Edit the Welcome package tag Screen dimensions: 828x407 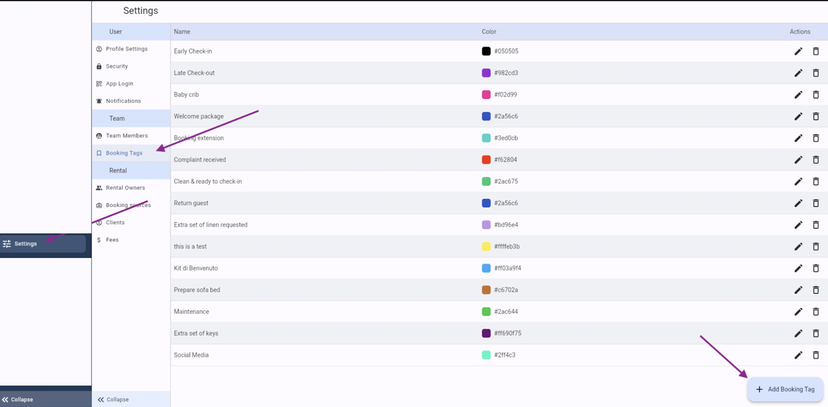pyautogui.click(x=798, y=116)
